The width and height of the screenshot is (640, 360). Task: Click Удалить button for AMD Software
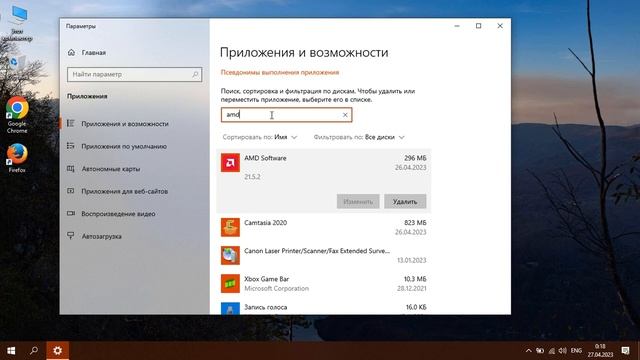405,201
